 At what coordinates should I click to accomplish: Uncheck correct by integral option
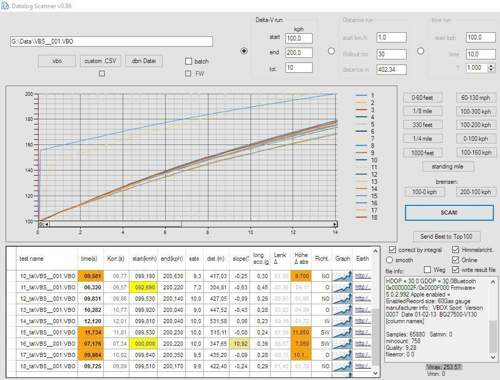coord(392,249)
